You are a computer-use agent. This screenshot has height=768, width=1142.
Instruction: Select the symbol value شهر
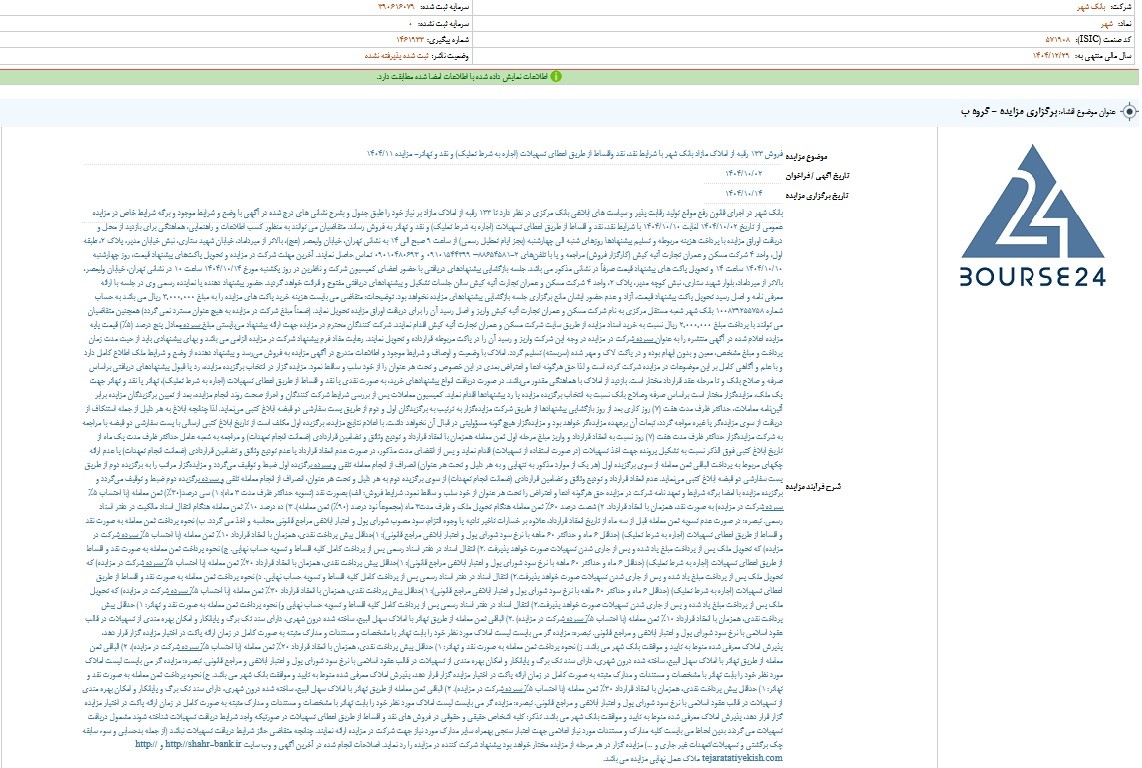click(x=1106, y=23)
